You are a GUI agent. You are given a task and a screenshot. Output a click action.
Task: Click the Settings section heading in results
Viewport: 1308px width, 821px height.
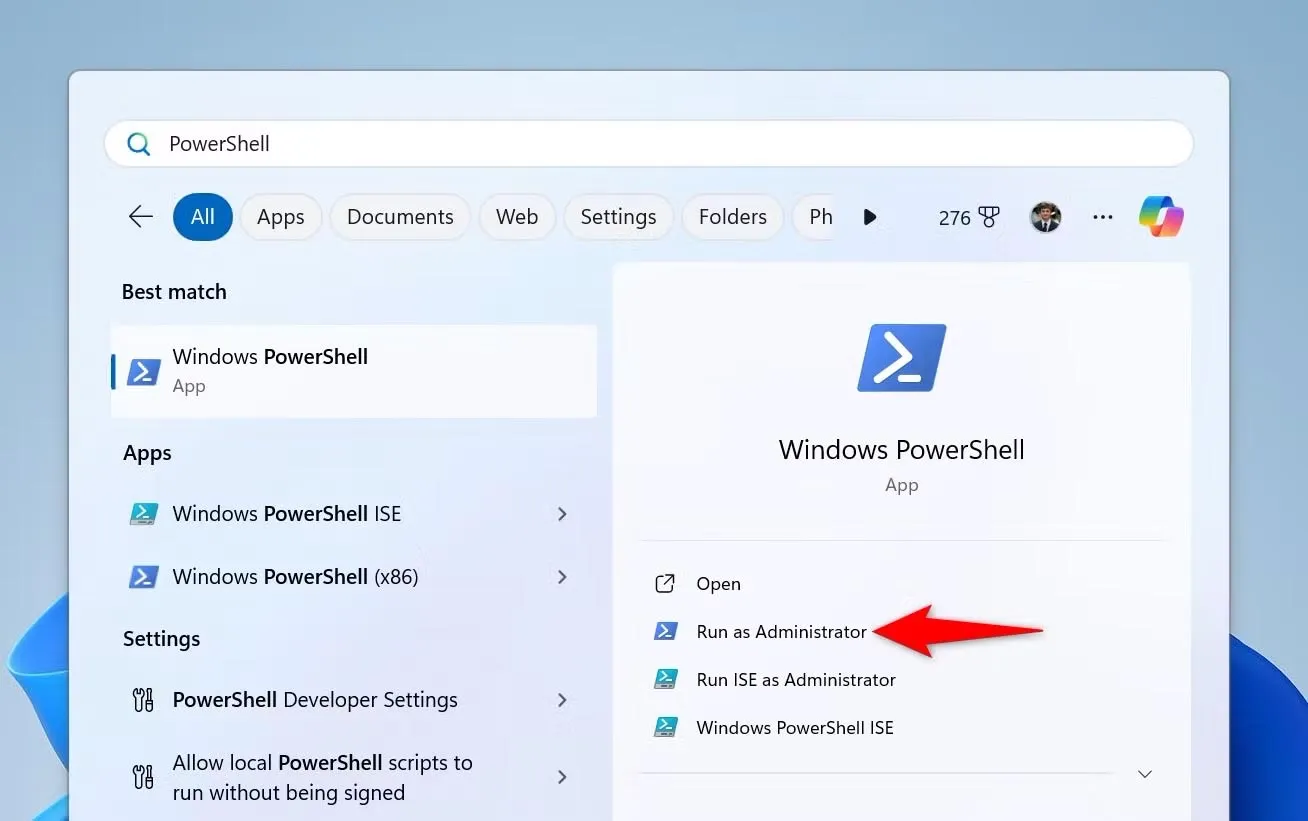point(161,639)
